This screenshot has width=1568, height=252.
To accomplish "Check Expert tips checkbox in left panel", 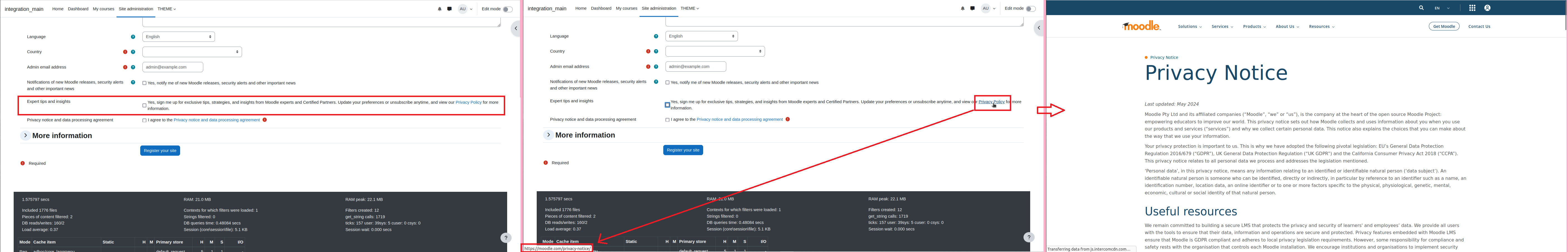I will click(144, 105).
